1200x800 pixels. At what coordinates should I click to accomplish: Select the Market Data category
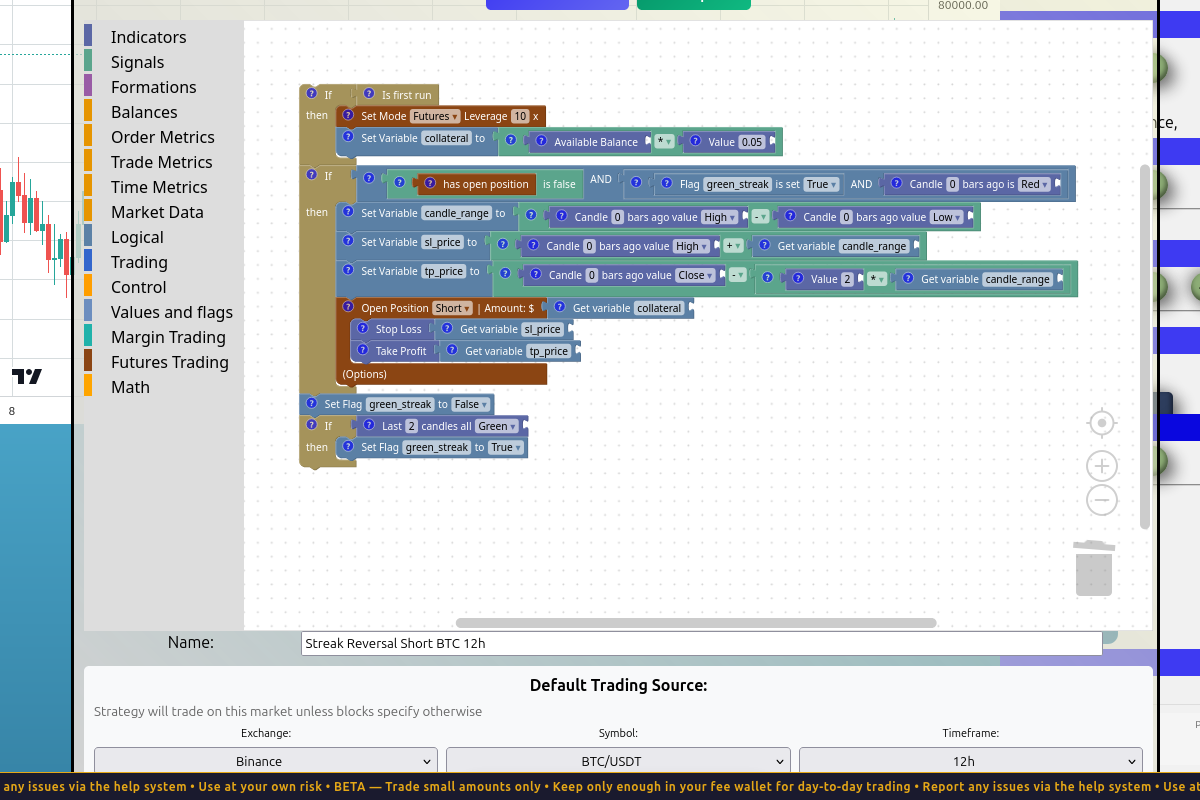tap(157, 212)
